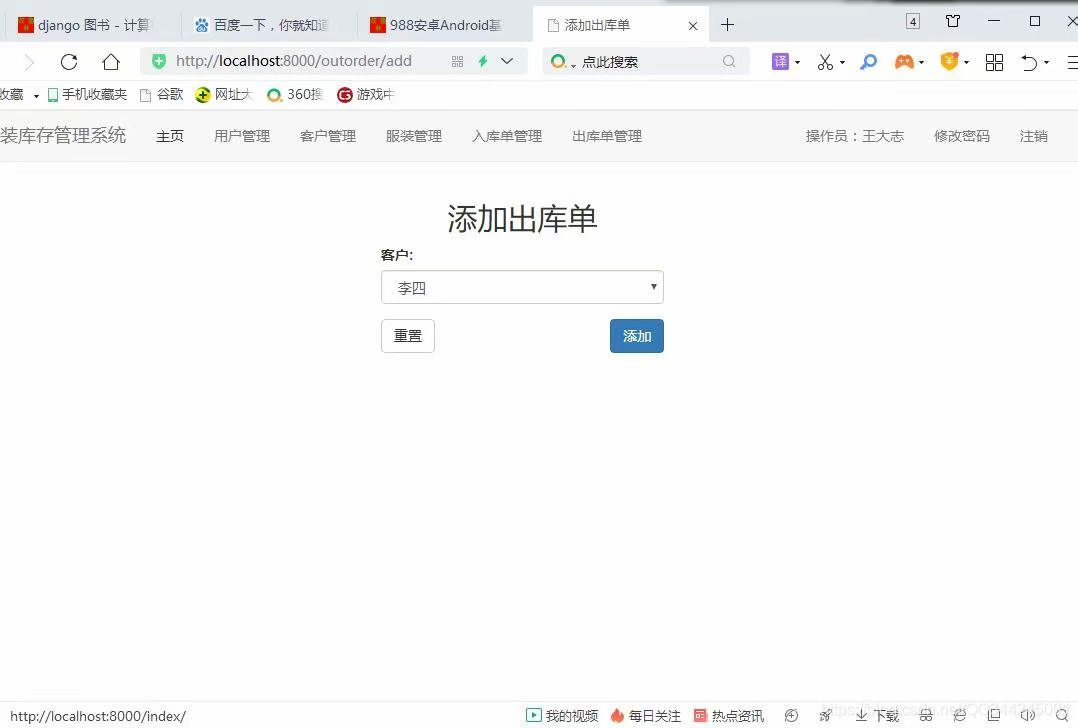Image resolution: width=1078 pixels, height=728 pixels.
Task: Click the scissors screenshot tool icon
Action: click(825, 62)
